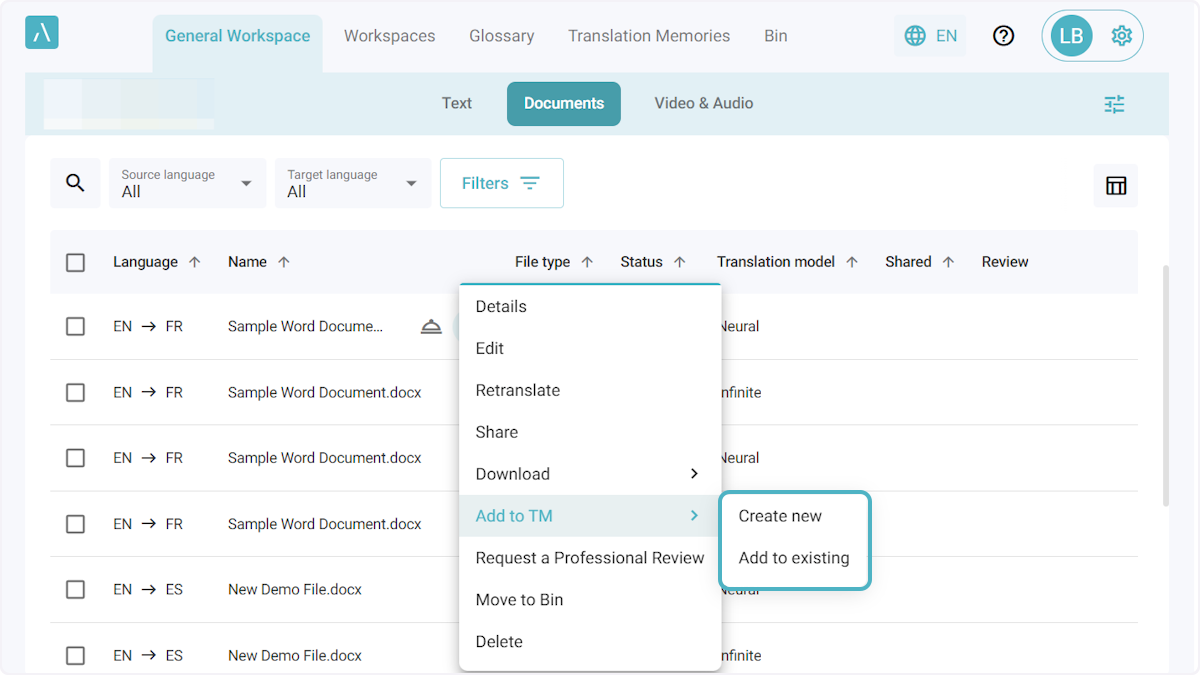Viewport: 1200px width, 675px height.
Task: Choose Create new from submenu
Action: [780, 516]
